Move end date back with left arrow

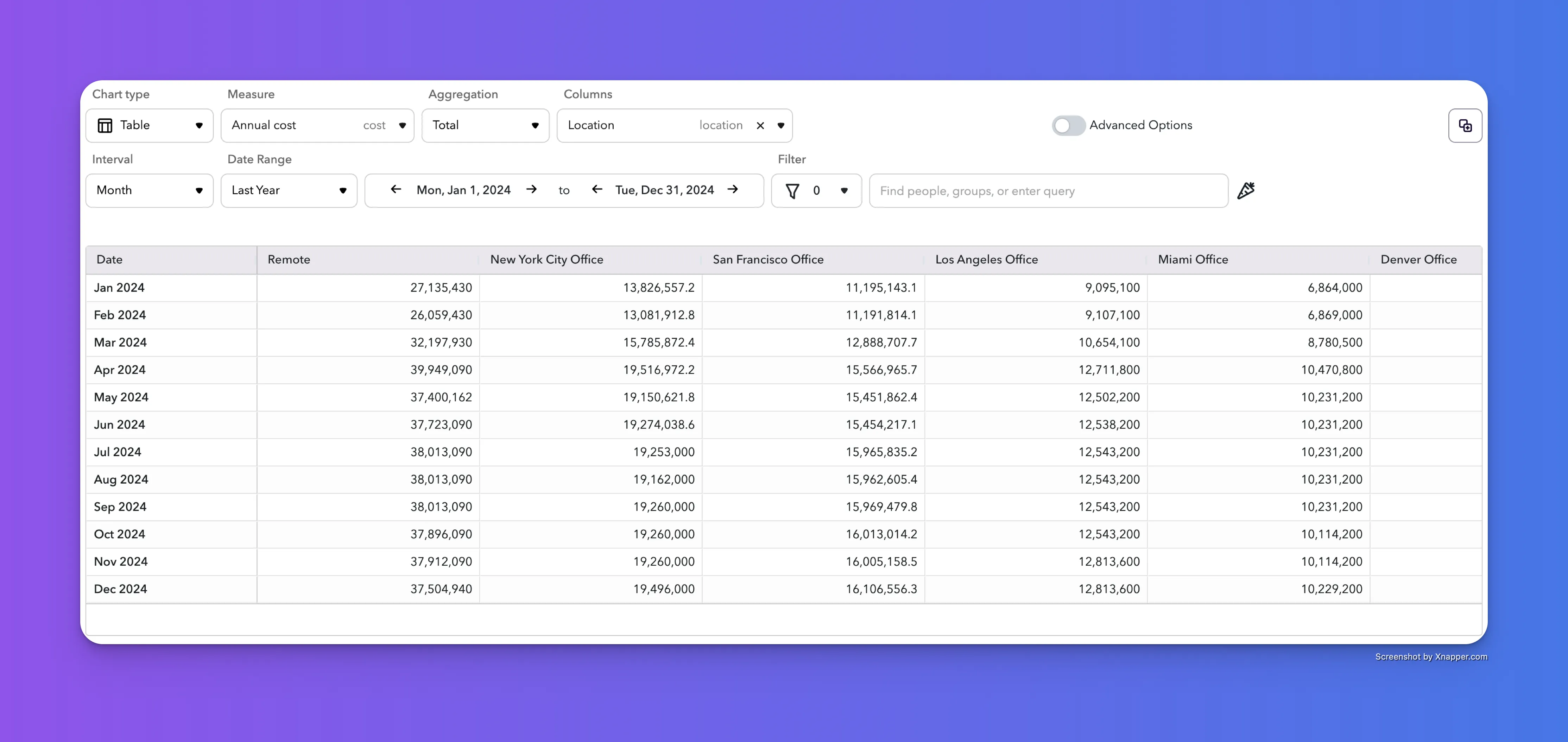click(x=597, y=190)
